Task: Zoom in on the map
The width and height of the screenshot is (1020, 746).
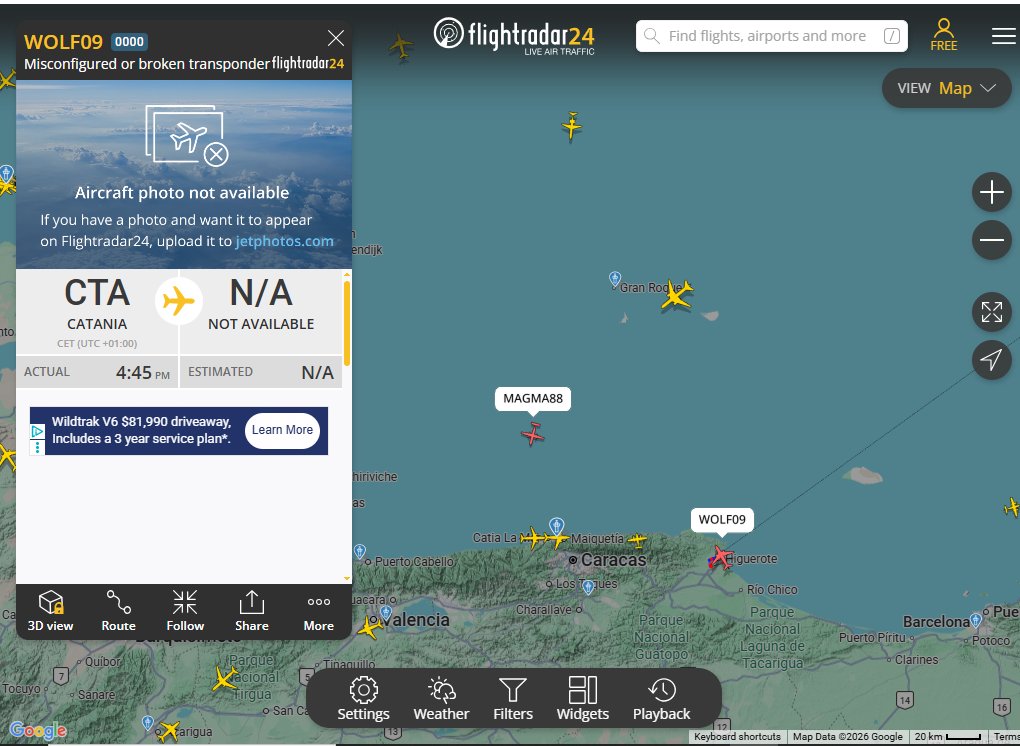Action: tap(991, 193)
